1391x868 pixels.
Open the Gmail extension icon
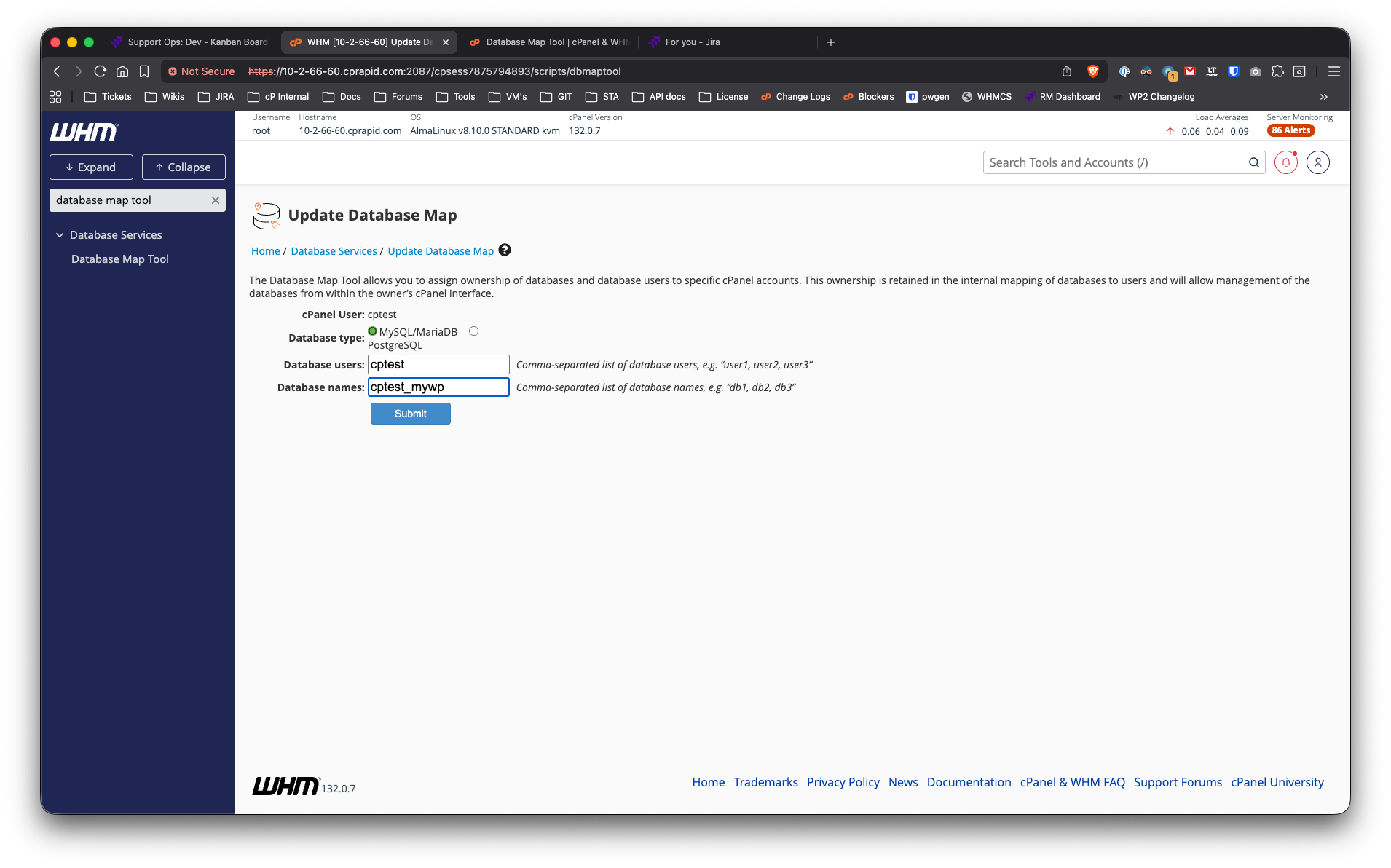[1190, 71]
